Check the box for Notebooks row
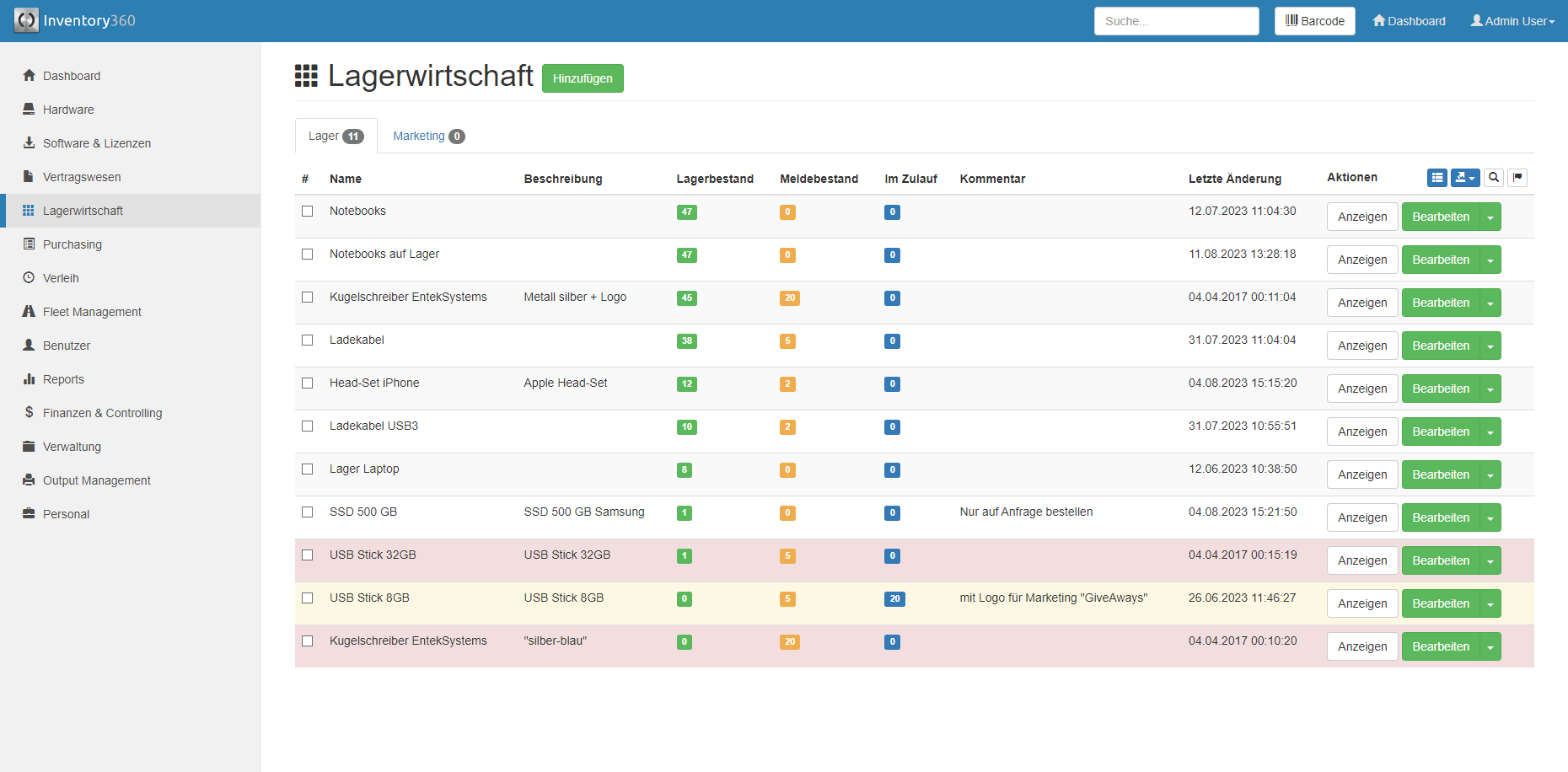Viewport: 1568px width, 772px height. click(x=308, y=212)
